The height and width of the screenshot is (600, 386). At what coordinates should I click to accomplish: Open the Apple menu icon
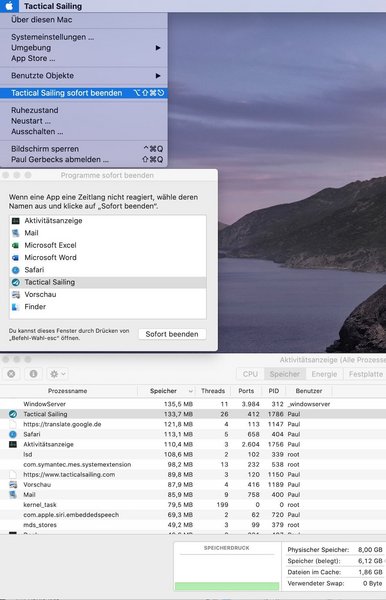coord(9,6)
